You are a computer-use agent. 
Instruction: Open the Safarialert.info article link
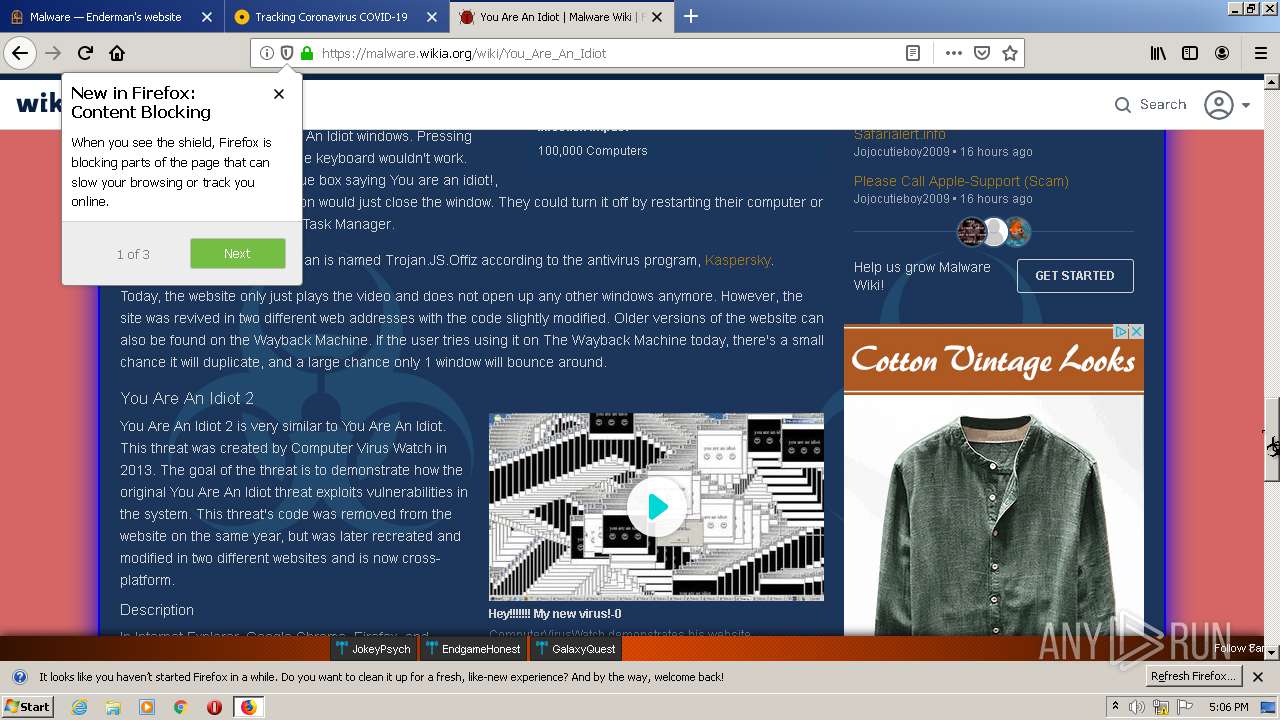(899, 134)
